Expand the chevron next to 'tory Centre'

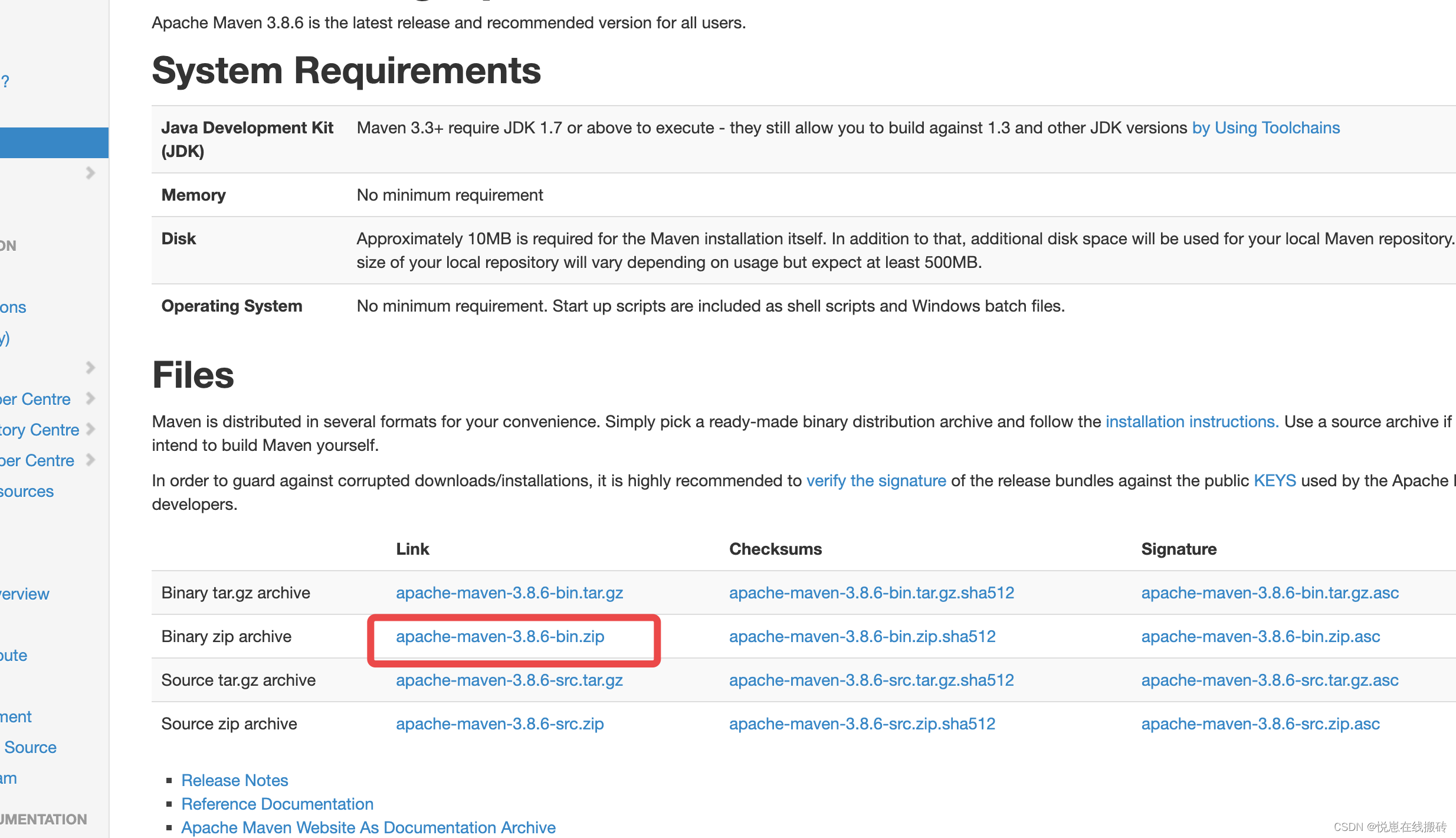(x=90, y=429)
